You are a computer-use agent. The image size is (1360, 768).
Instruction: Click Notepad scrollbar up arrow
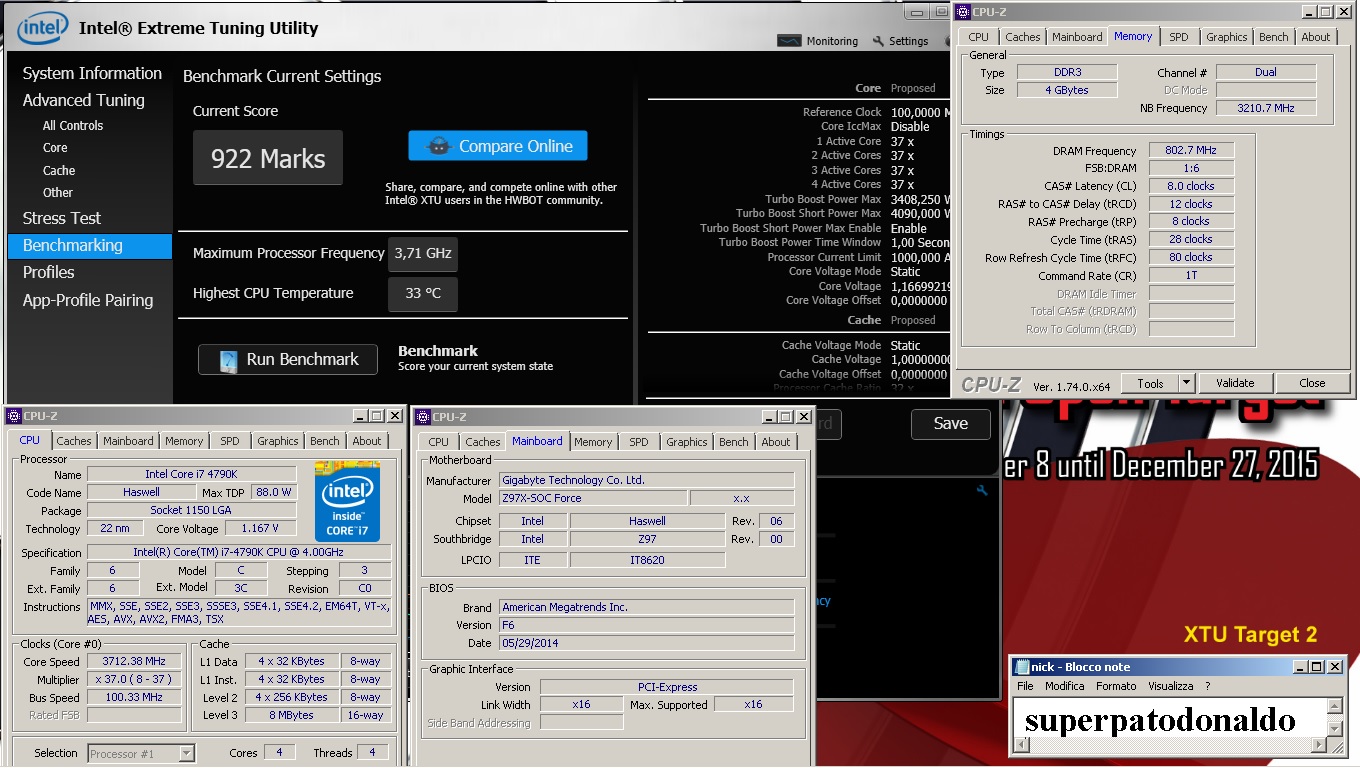[1334, 705]
